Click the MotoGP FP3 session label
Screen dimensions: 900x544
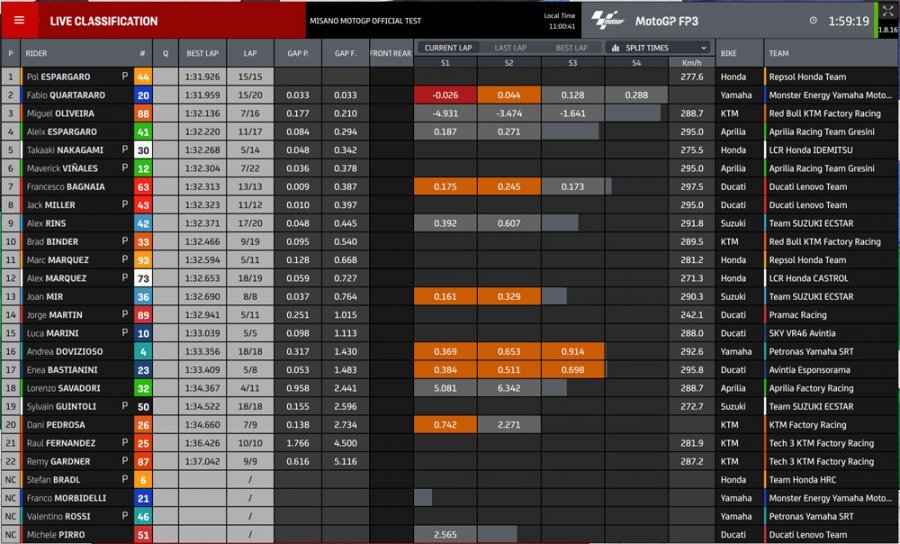tap(666, 21)
